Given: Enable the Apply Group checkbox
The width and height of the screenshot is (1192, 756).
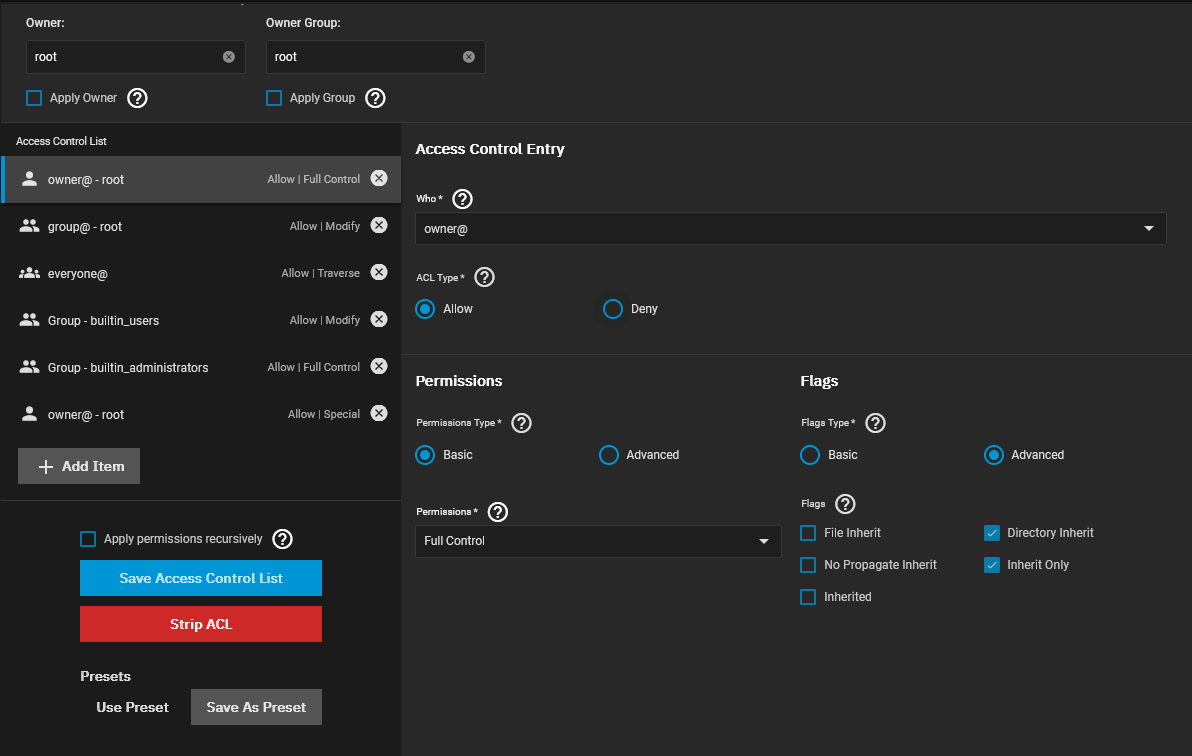Looking at the screenshot, I should (274, 98).
